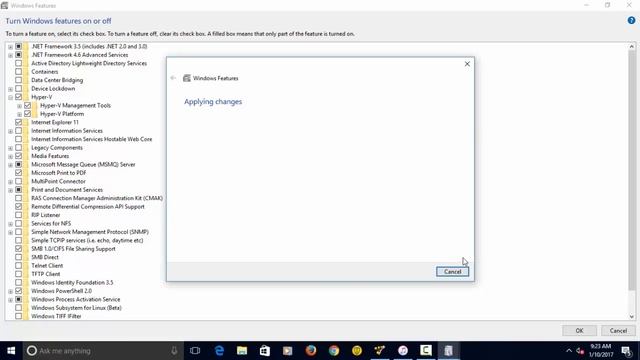
Task: Select Microsoft Print to PDF row
Action: coord(58,173)
